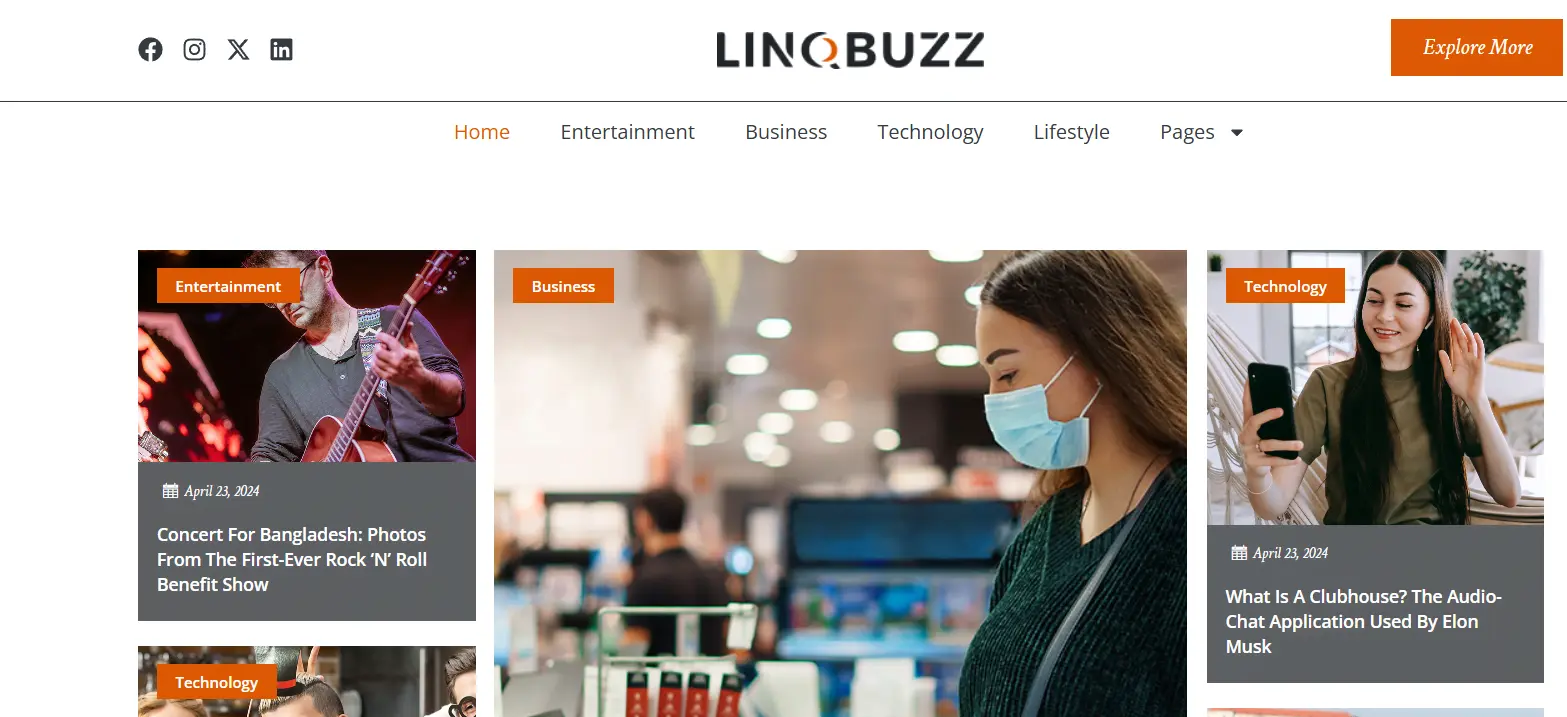1567x717 pixels.
Task: Click the Explore More button
Action: [1477, 47]
